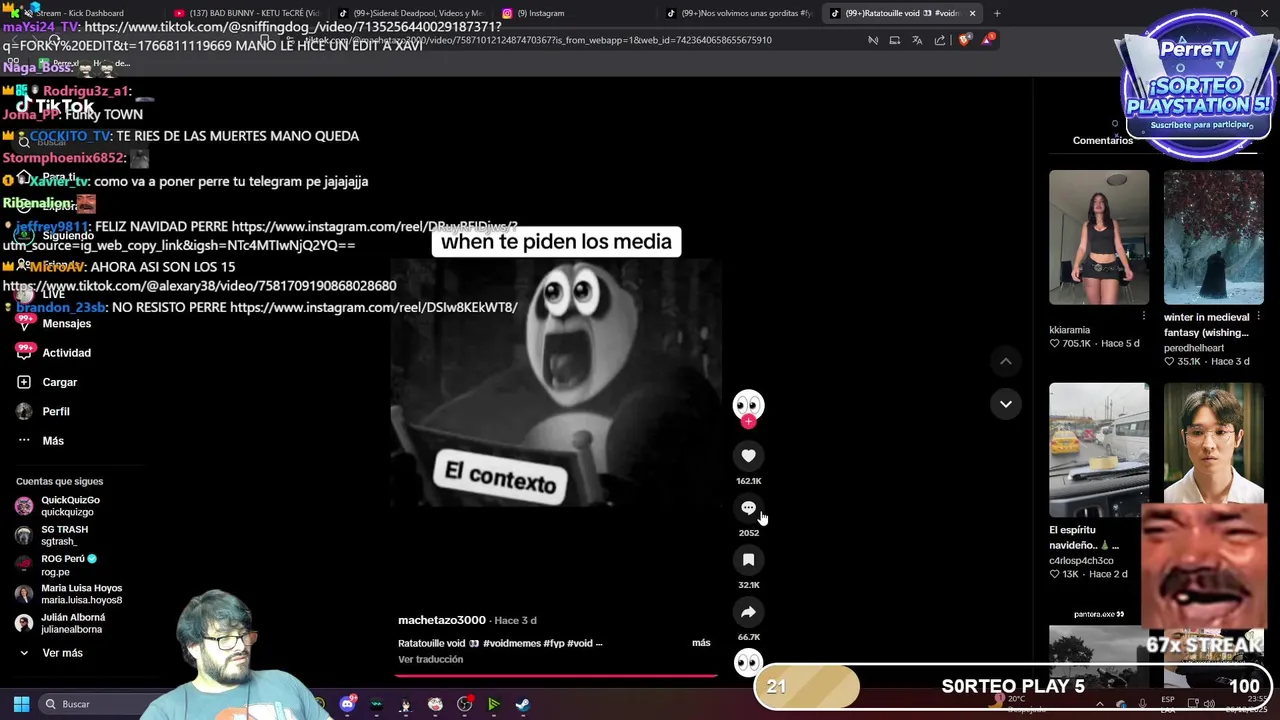The width and height of the screenshot is (1280, 720).
Task: Expand the video caption with más
Action: (701, 643)
